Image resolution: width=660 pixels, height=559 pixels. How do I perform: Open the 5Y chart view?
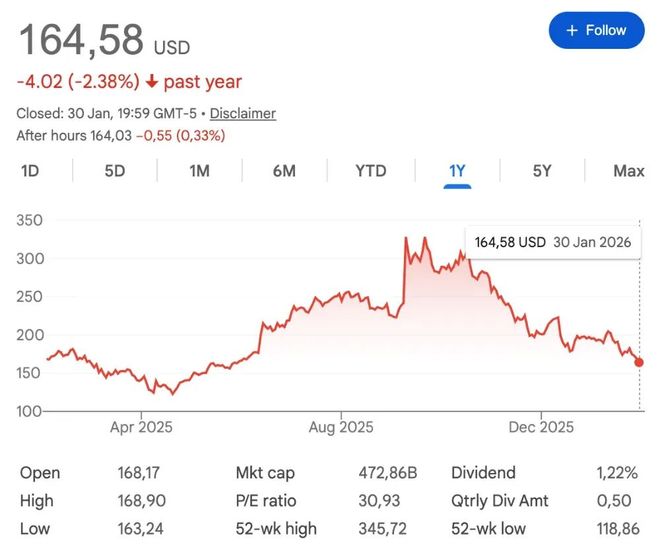(x=542, y=171)
